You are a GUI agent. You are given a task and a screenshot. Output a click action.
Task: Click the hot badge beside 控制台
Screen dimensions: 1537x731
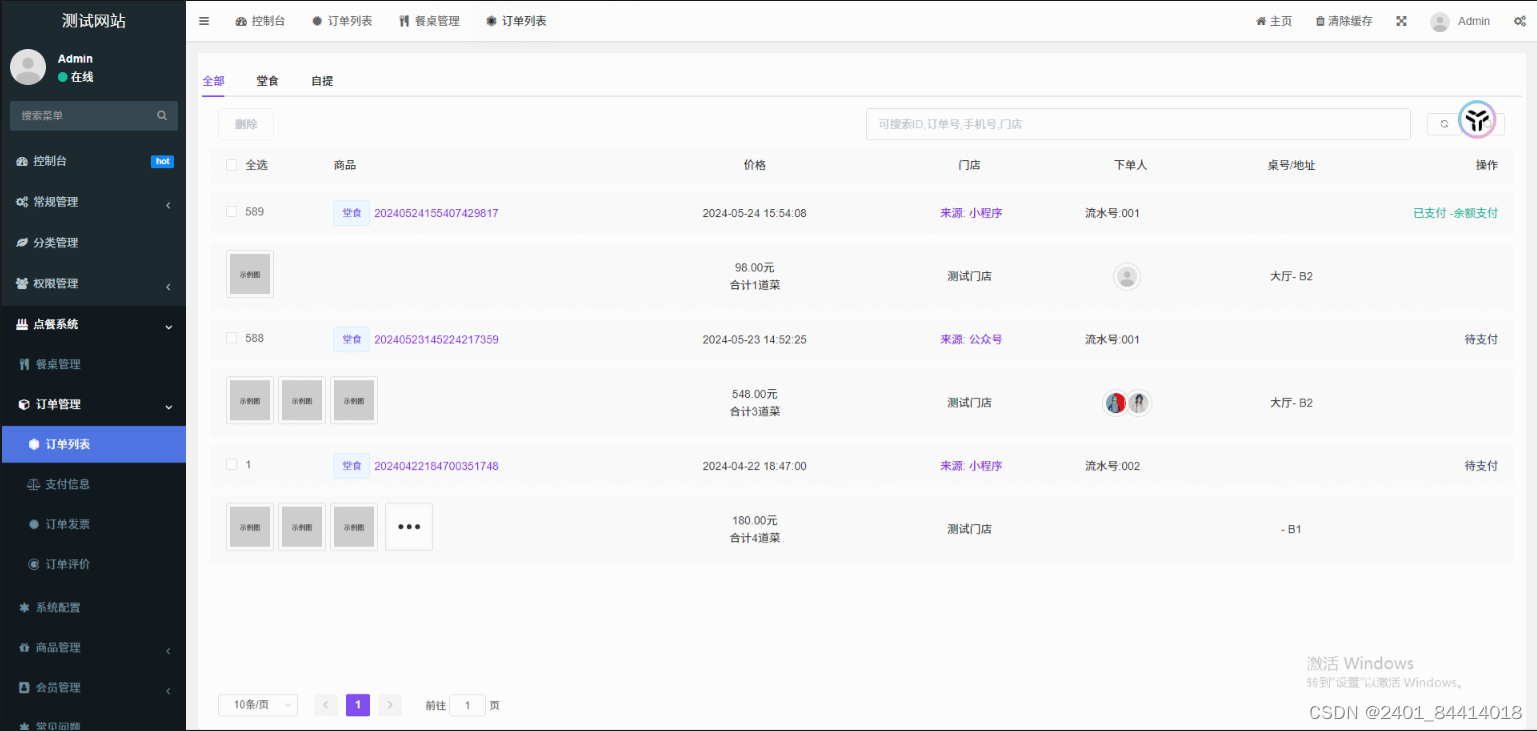(x=162, y=161)
